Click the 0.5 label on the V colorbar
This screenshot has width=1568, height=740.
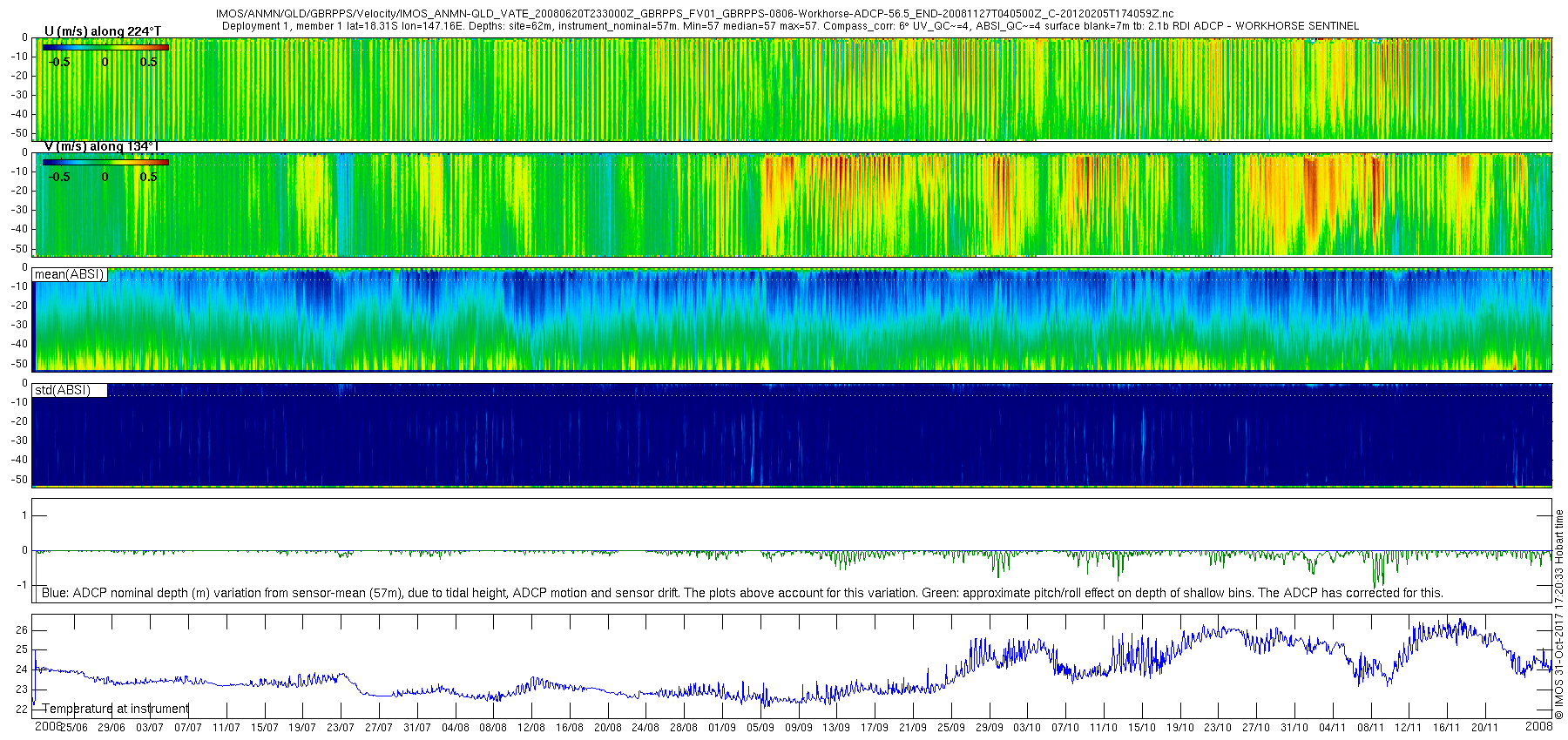[x=148, y=177]
